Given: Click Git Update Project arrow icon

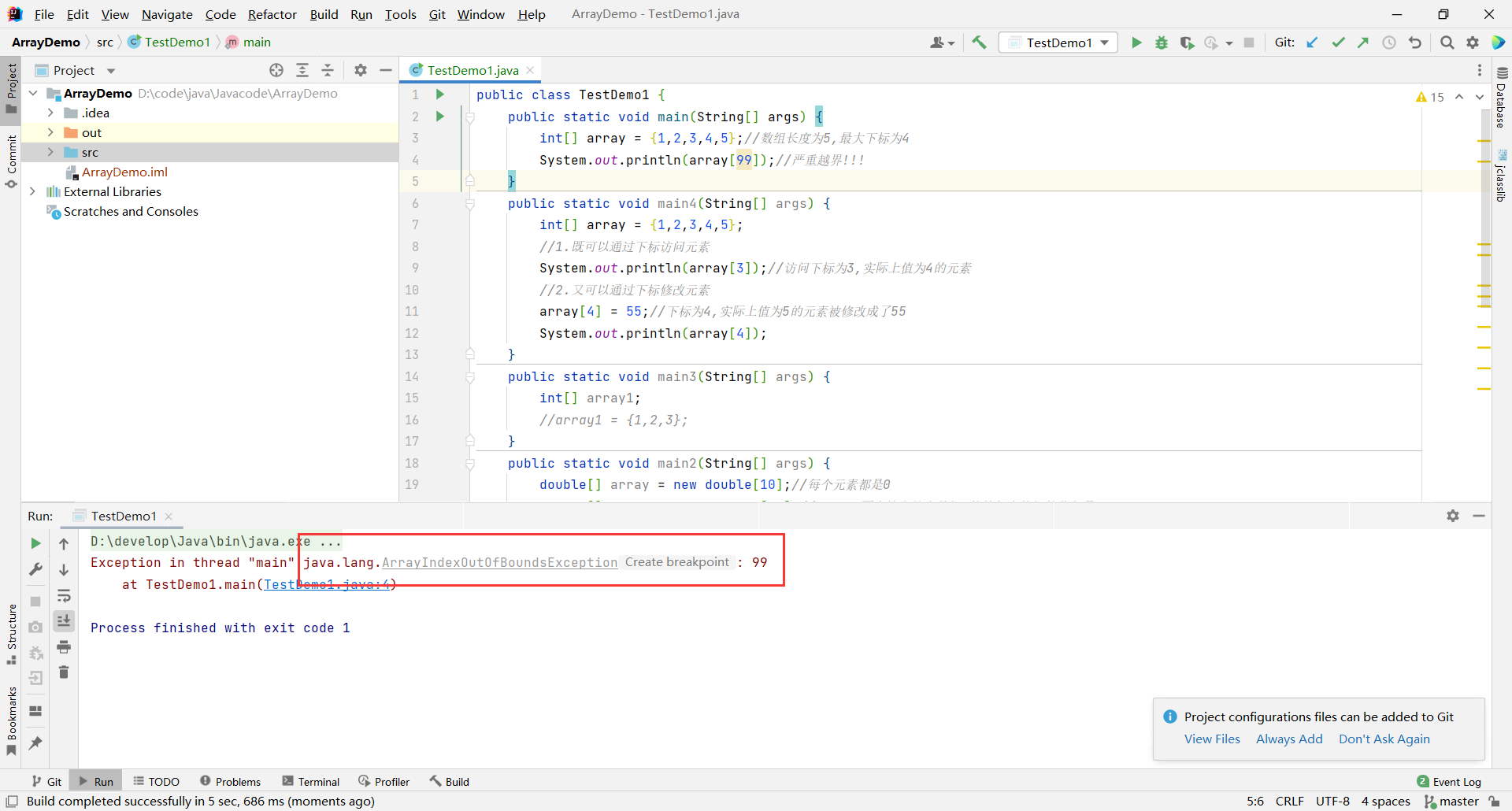Looking at the screenshot, I should [1312, 43].
